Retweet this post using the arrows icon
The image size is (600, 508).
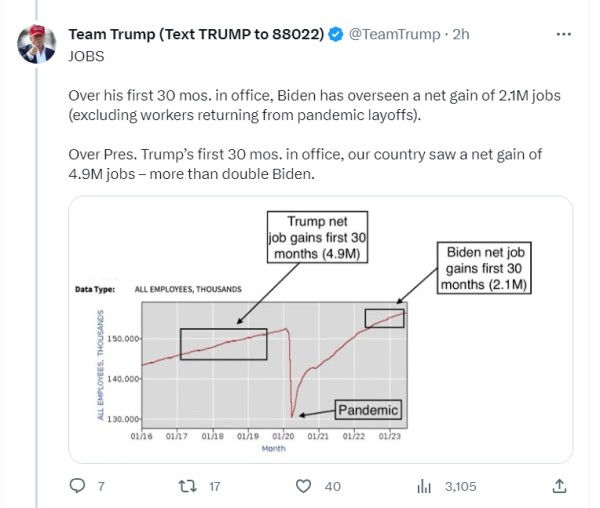(x=184, y=486)
